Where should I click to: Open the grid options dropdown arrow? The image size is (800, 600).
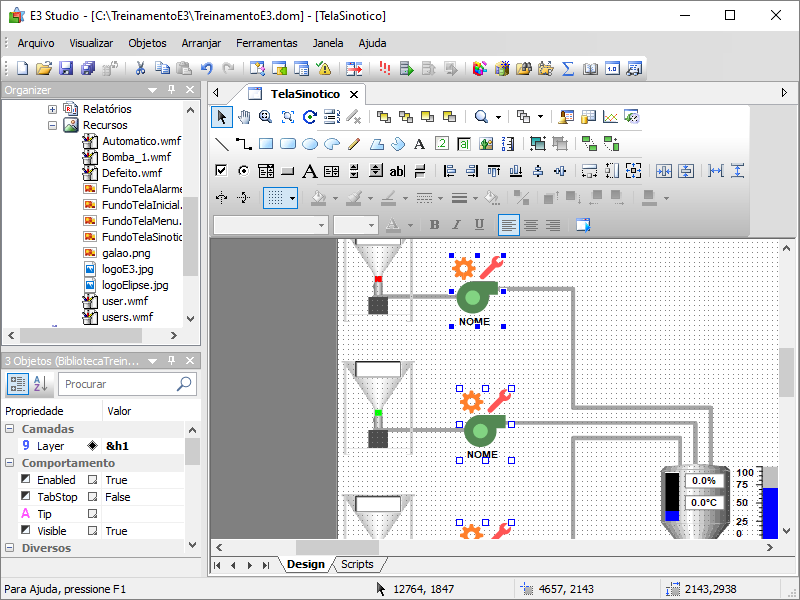click(x=292, y=198)
